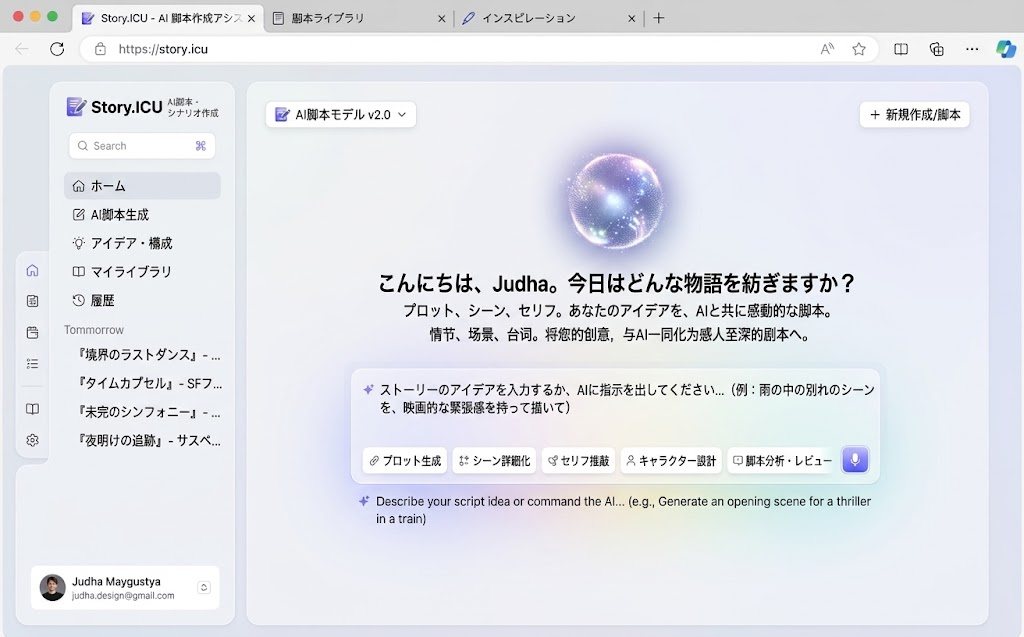Open a new browser tab with plus
1024x637 pixels.
pyautogui.click(x=659, y=18)
